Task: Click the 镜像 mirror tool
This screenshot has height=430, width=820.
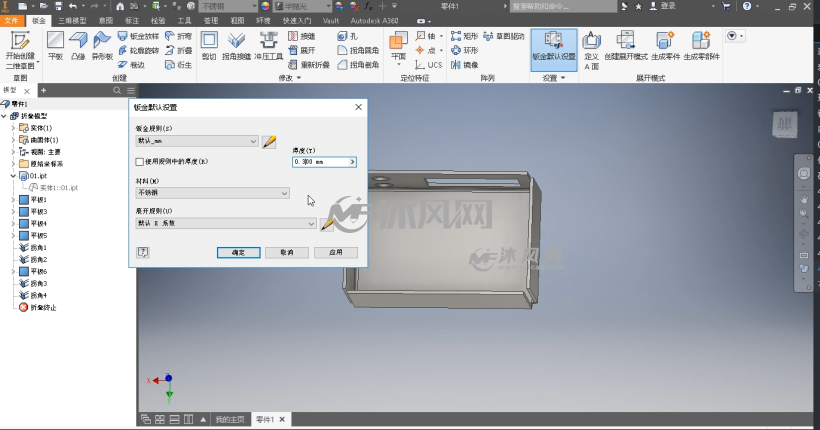Action: (x=464, y=64)
